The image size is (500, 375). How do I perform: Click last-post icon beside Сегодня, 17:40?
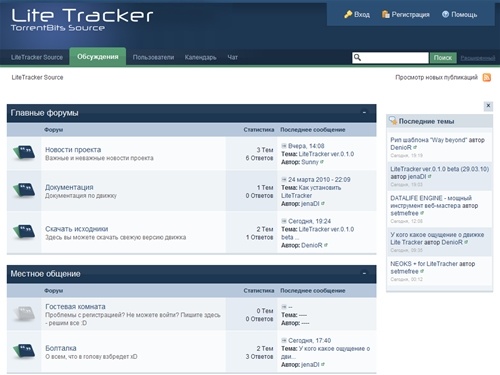(284, 340)
